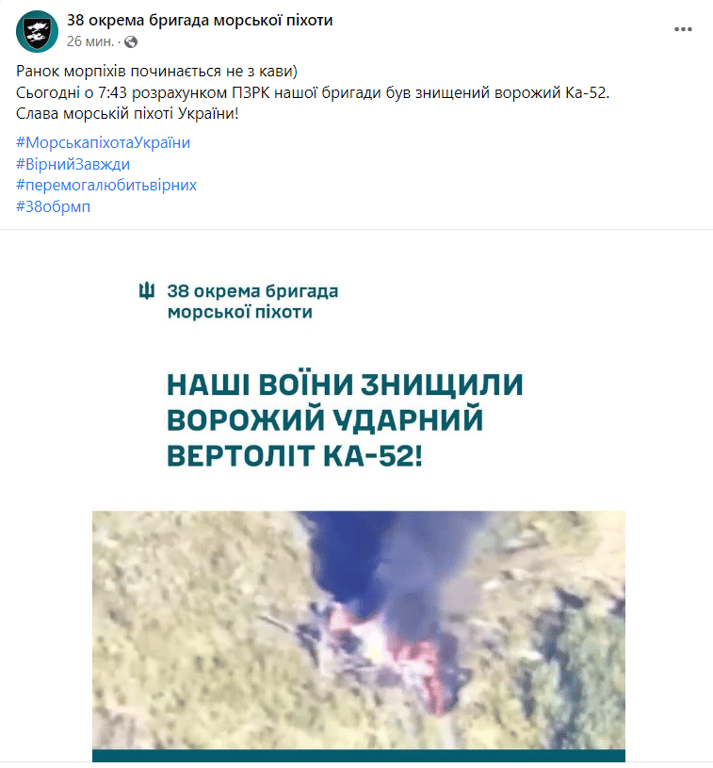The width and height of the screenshot is (713, 768).
Task: Click the trident emblem in the banner image
Action: [147, 290]
